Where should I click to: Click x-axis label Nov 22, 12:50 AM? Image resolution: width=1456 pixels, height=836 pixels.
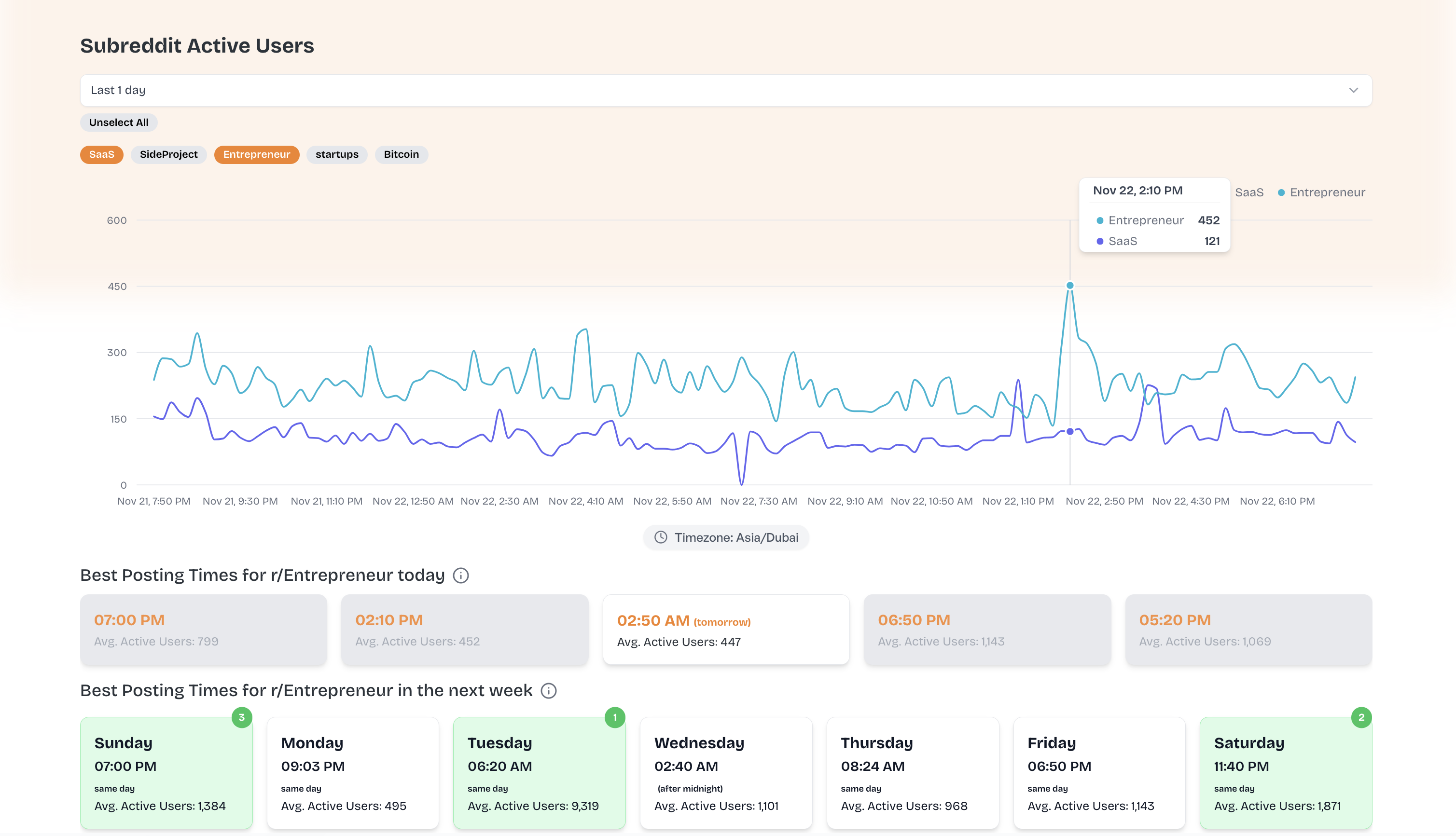click(x=413, y=501)
